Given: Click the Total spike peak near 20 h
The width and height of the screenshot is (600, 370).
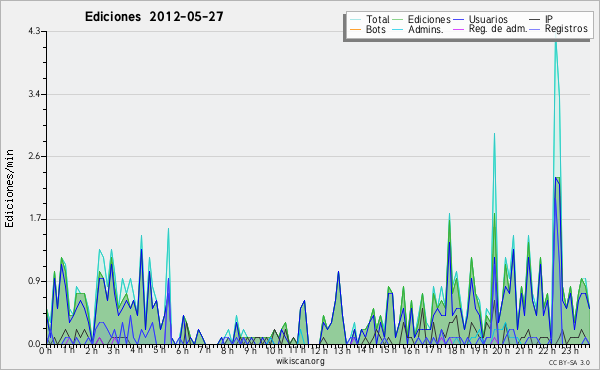Looking at the screenshot, I should (494, 134).
